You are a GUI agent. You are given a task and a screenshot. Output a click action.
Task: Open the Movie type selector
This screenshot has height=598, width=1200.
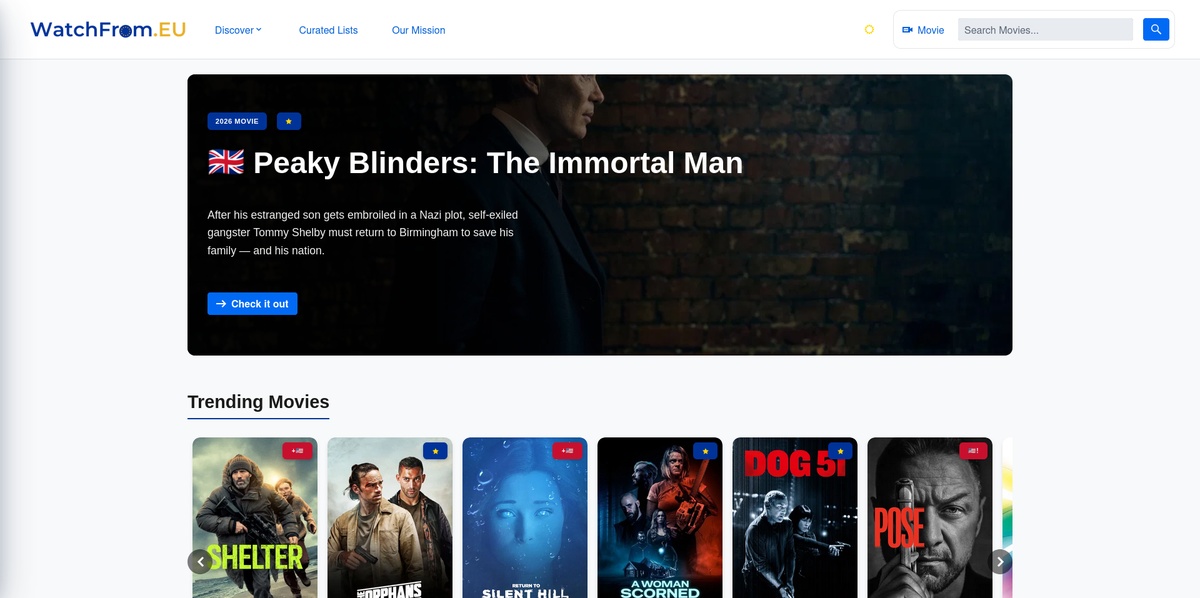click(923, 30)
